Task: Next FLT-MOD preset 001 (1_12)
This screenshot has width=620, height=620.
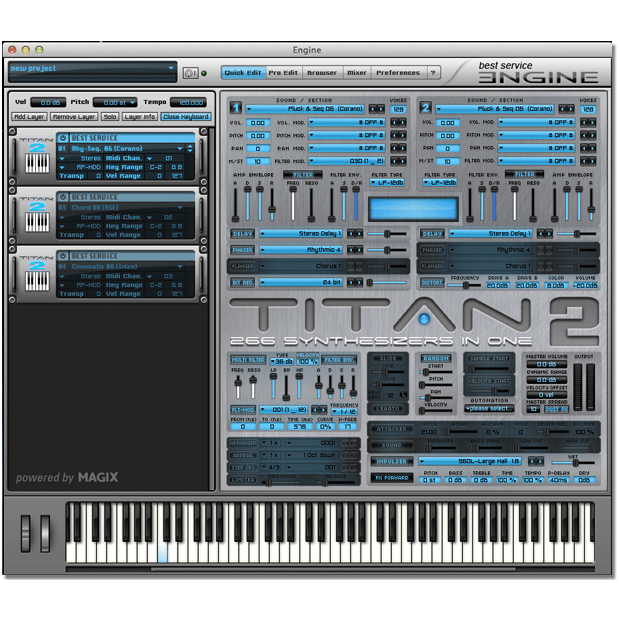Action: 323,410
